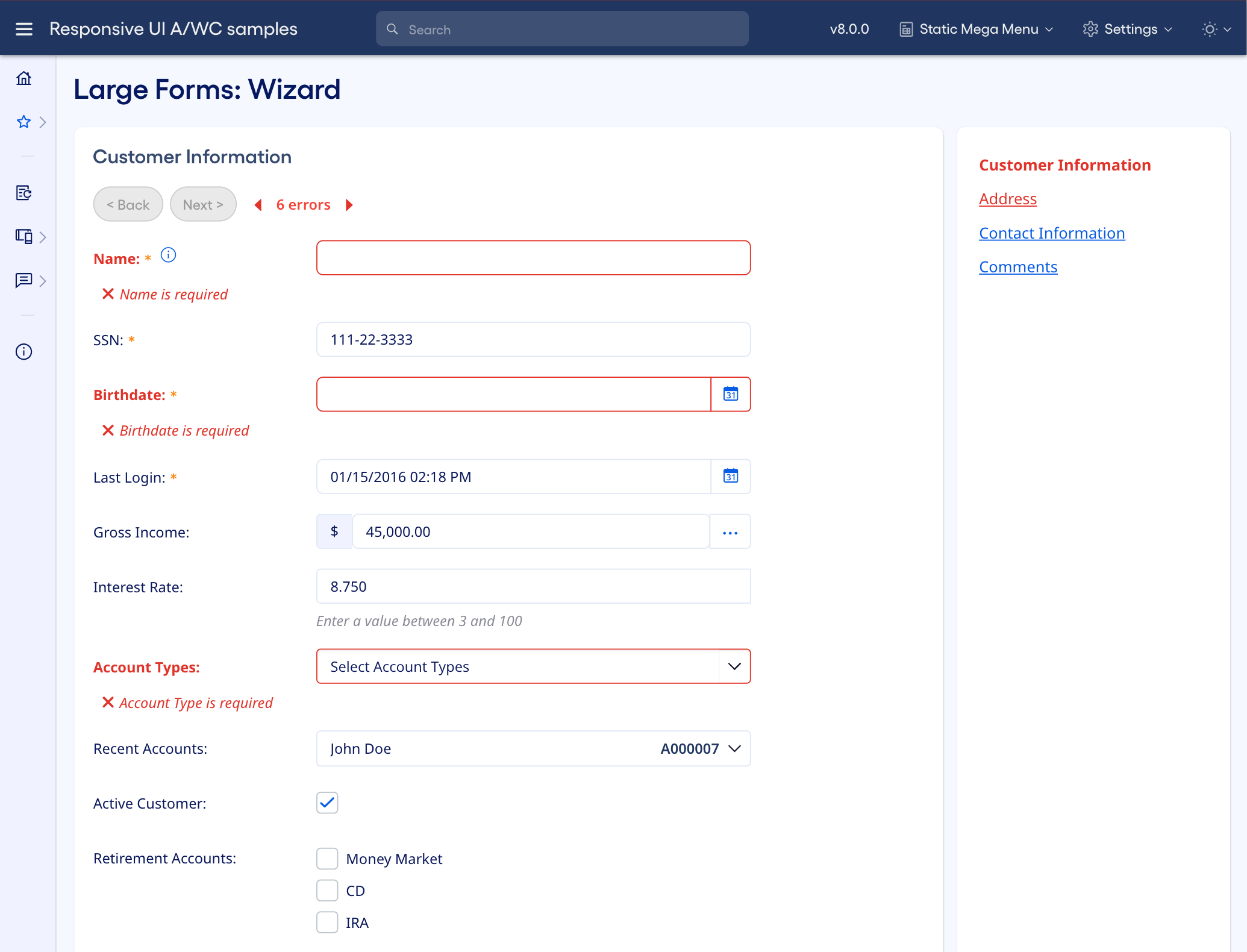Viewport: 1247px width, 952px height.
Task: Enable the IRA retirement account checkbox
Action: [327, 922]
